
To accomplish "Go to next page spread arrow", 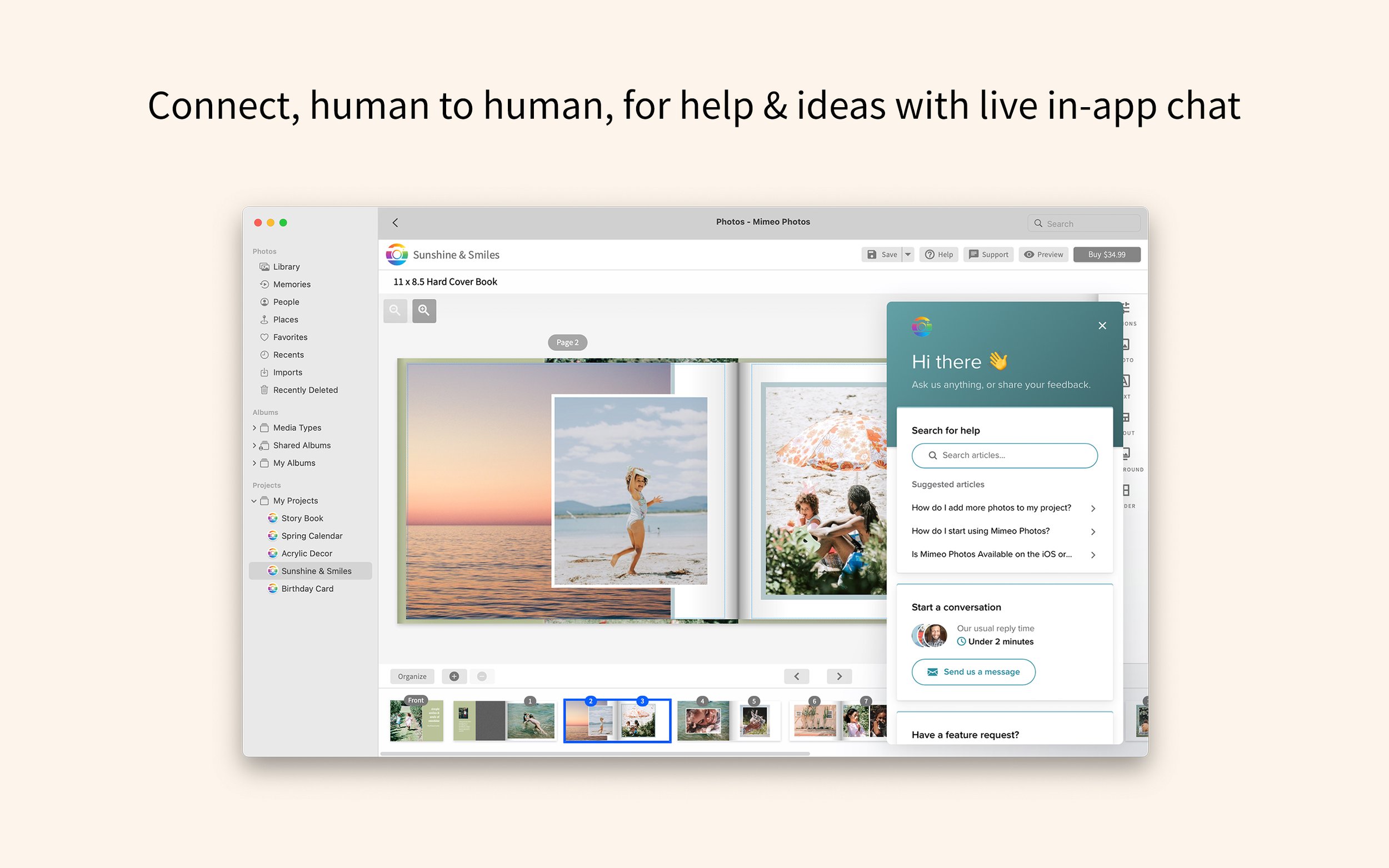I will click(839, 676).
